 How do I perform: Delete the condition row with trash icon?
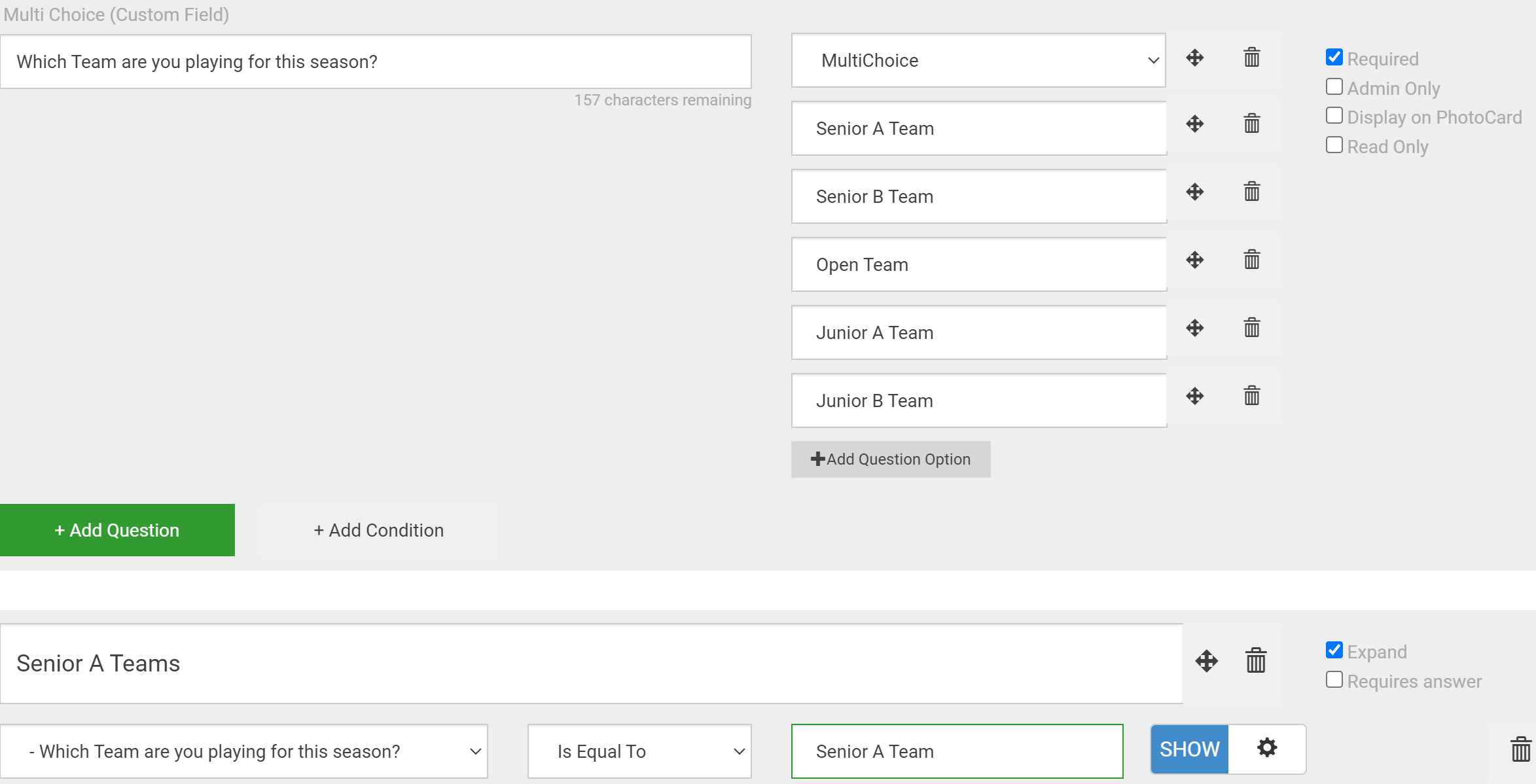click(1520, 749)
